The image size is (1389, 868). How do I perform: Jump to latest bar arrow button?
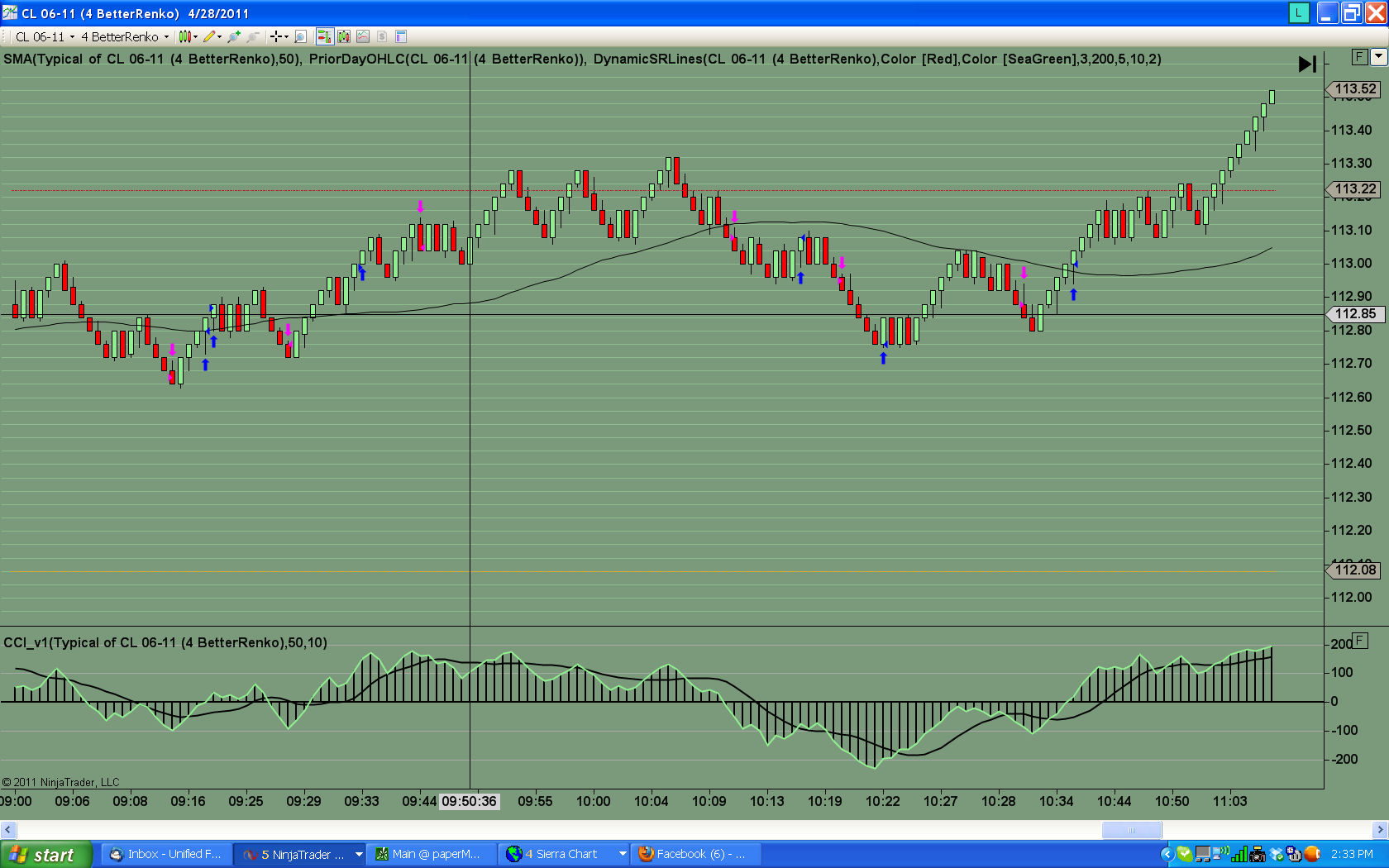[x=1307, y=64]
